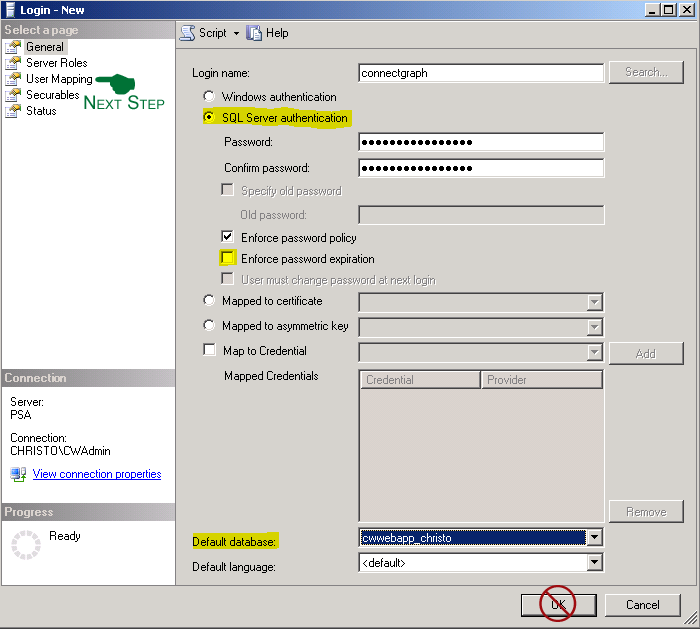Select the Server Roles page icon
Screen dimensions: 700x629
pos(13,63)
